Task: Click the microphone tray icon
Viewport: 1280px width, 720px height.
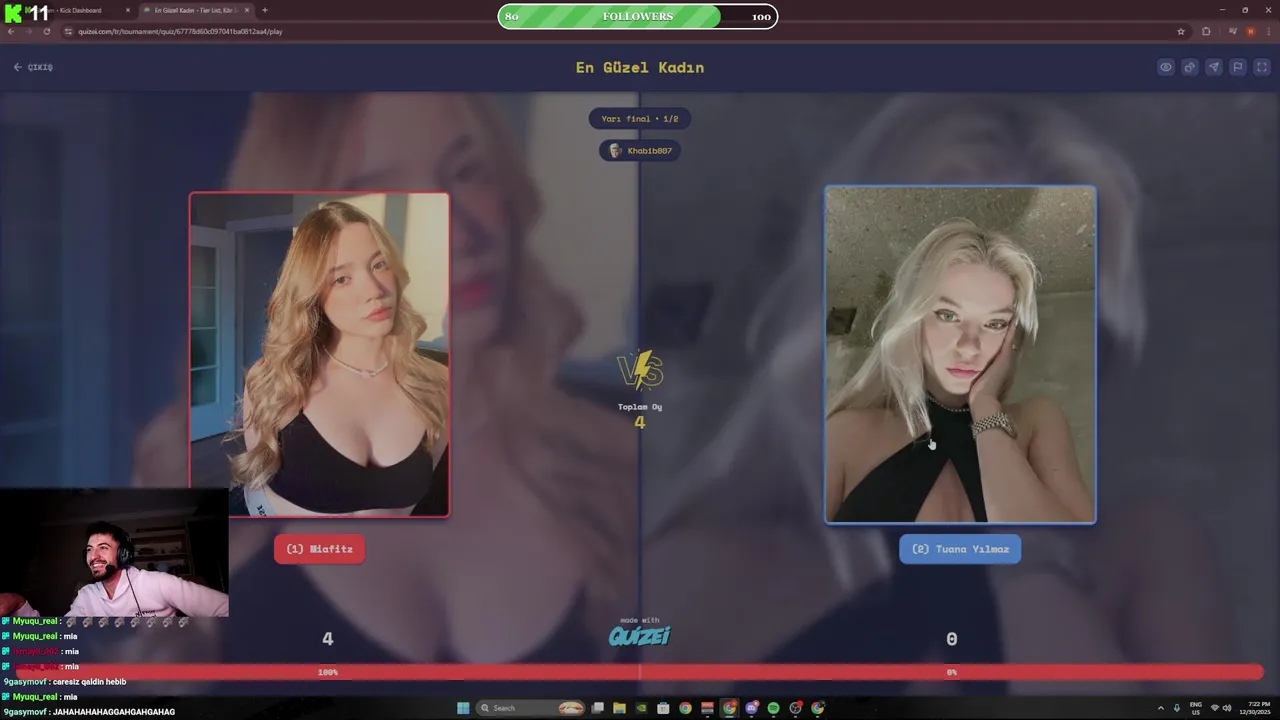Action: click(x=1177, y=708)
